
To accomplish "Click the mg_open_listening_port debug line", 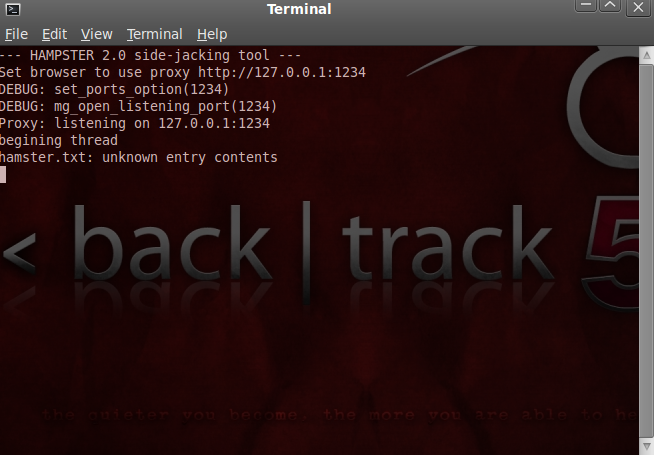I will pos(138,106).
